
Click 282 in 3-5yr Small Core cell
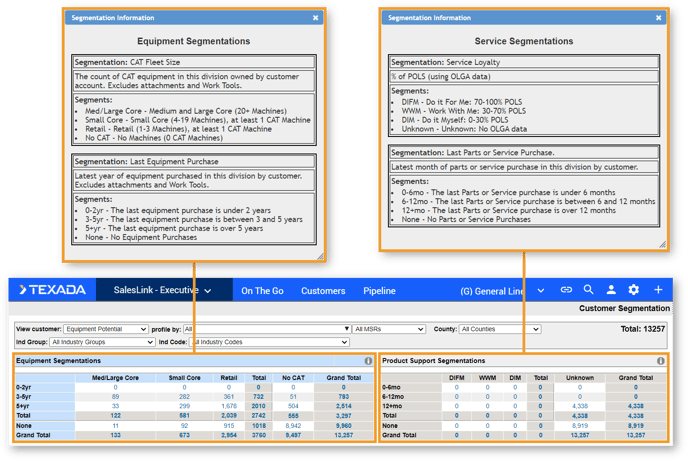pos(184,397)
